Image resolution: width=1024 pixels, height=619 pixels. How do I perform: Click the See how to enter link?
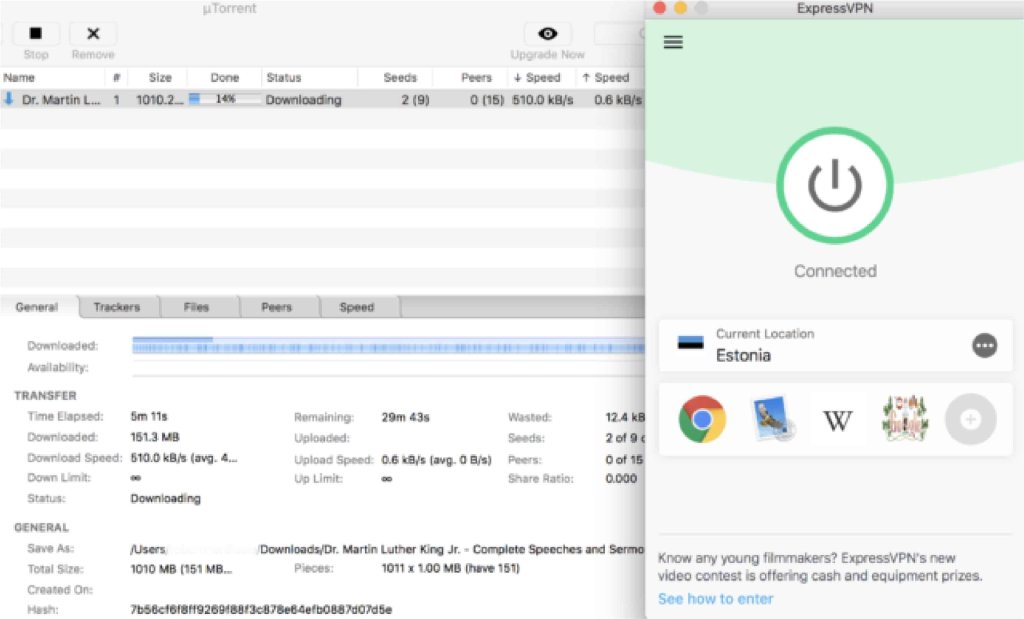coord(715,599)
